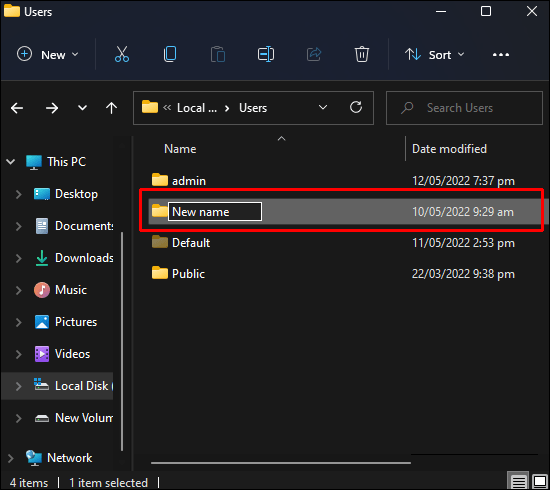Open the See more ellipsis menu
This screenshot has height=490, width=550.
tap(501, 55)
